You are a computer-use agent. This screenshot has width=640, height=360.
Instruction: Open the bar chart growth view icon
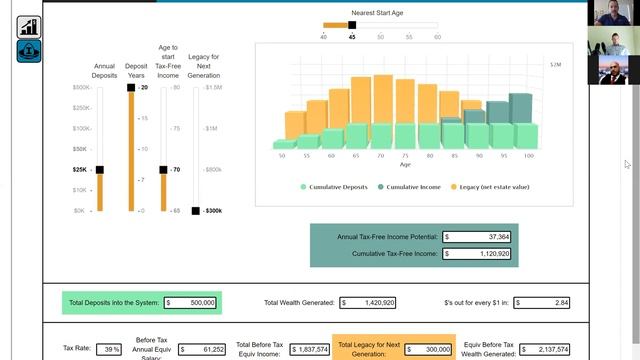pos(29,27)
